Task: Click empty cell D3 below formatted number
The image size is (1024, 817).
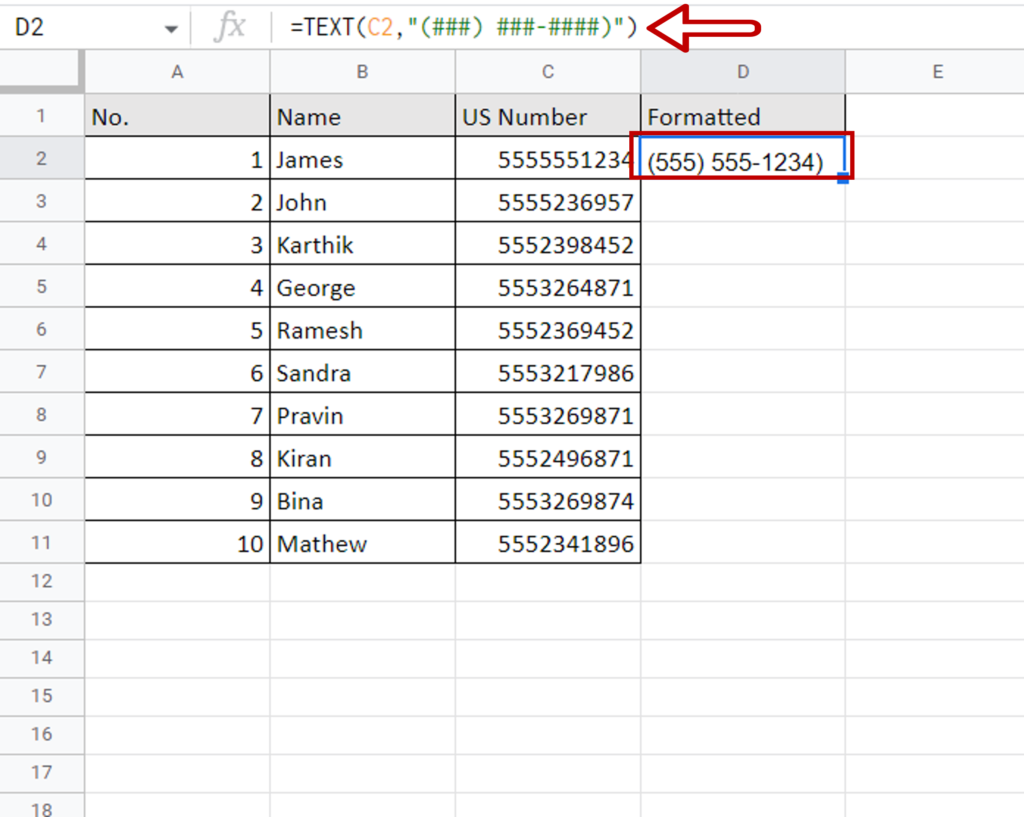Action: click(743, 201)
